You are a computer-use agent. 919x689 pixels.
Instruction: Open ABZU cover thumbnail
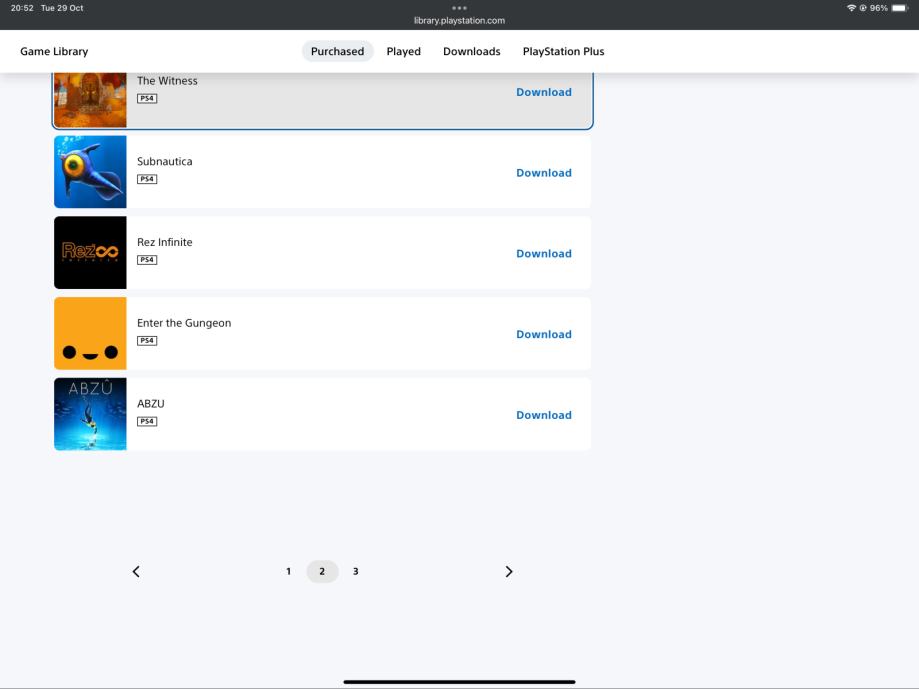click(x=90, y=414)
